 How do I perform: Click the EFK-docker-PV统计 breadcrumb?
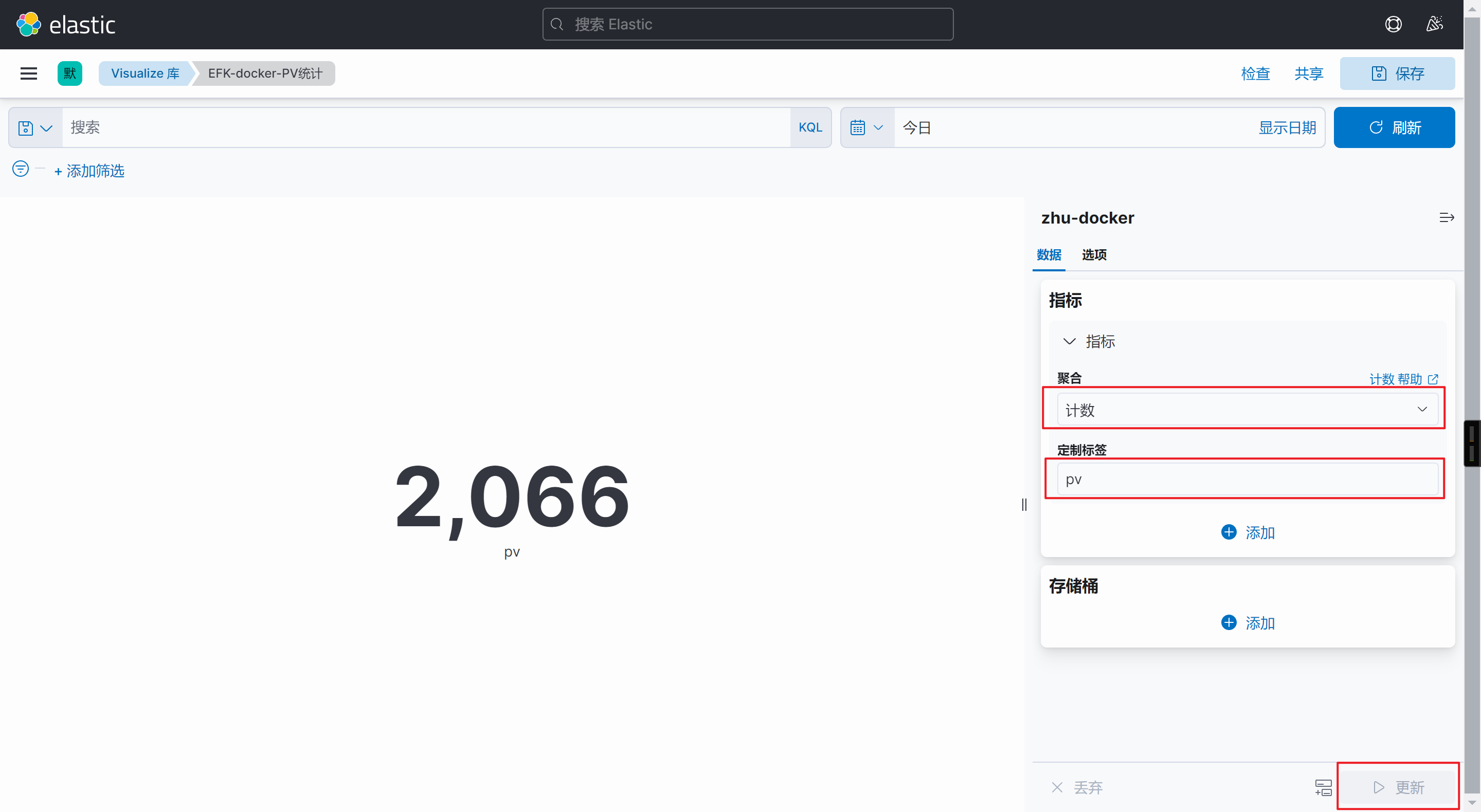click(265, 73)
